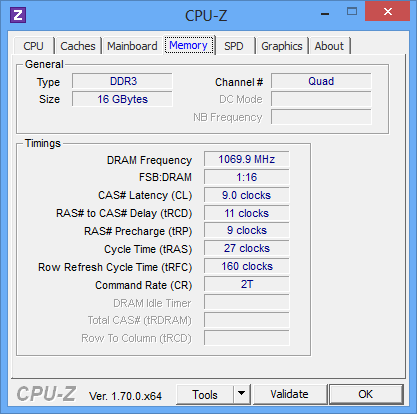Click the Memory tab
This screenshot has width=417, height=414.
click(189, 45)
